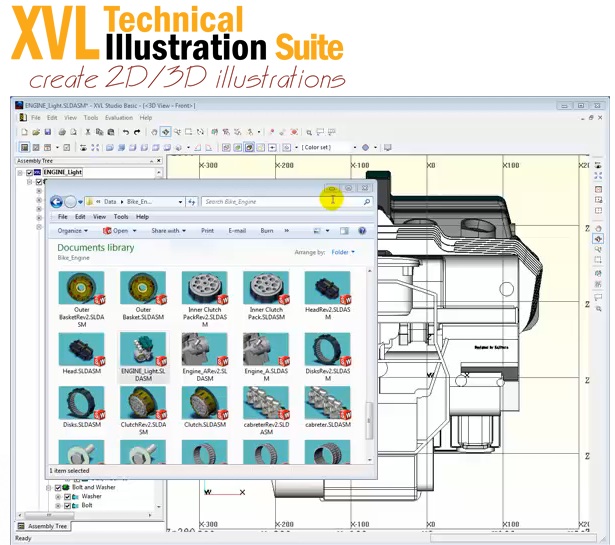The image size is (615, 545).
Task: Toggle the Explorer preview pane icon
Action: click(344, 231)
